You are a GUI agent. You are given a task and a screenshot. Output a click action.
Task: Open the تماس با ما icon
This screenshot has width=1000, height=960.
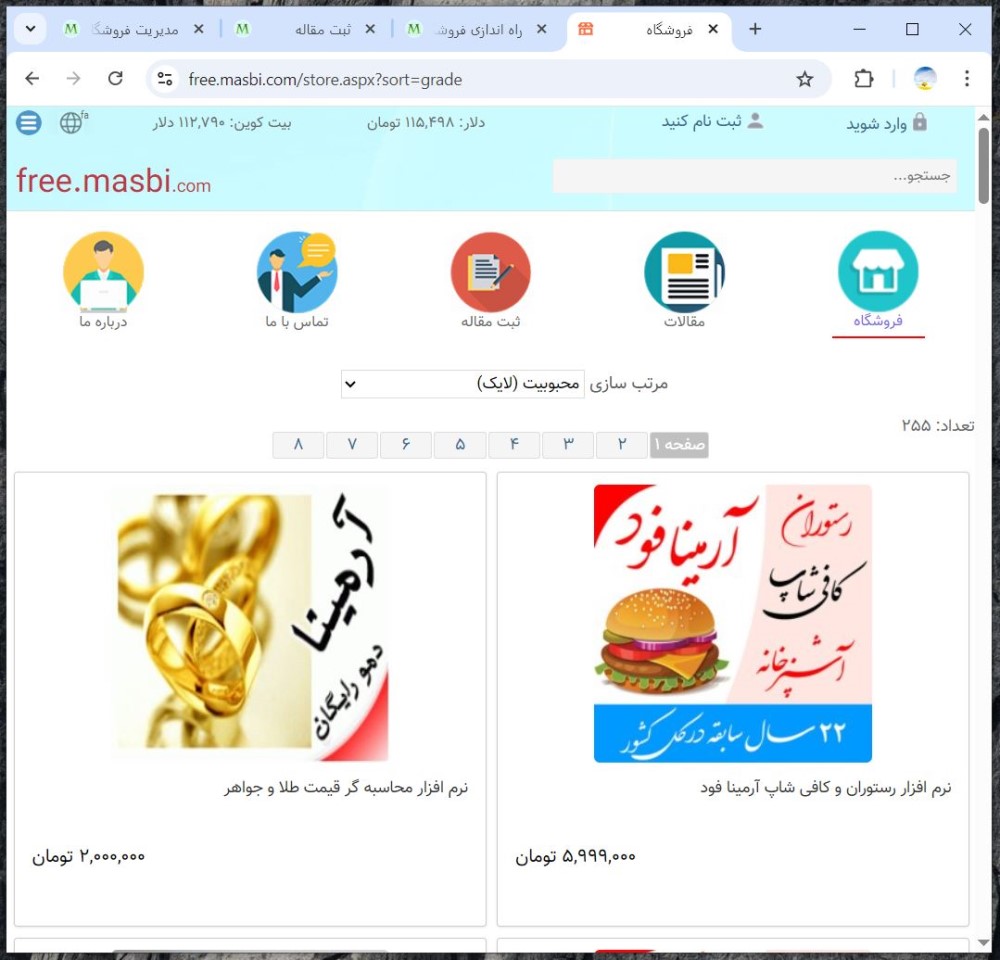tap(297, 271)
